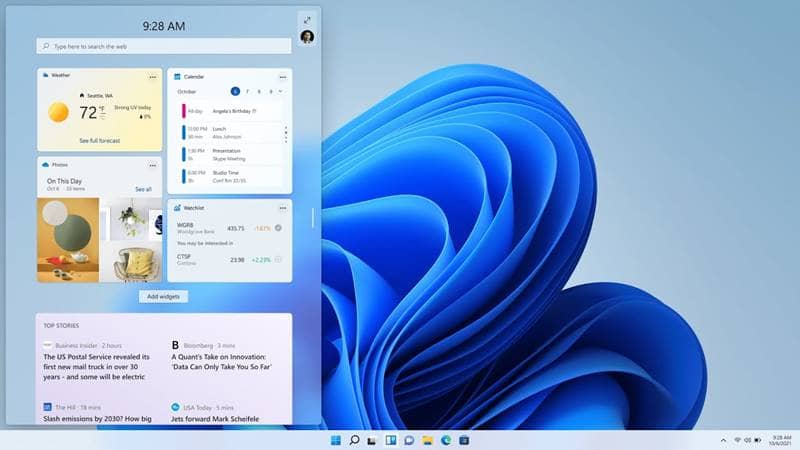Screen dimensions: 800x450
Task: Click the Watchlist chart icon
Action: pos(177,208)
